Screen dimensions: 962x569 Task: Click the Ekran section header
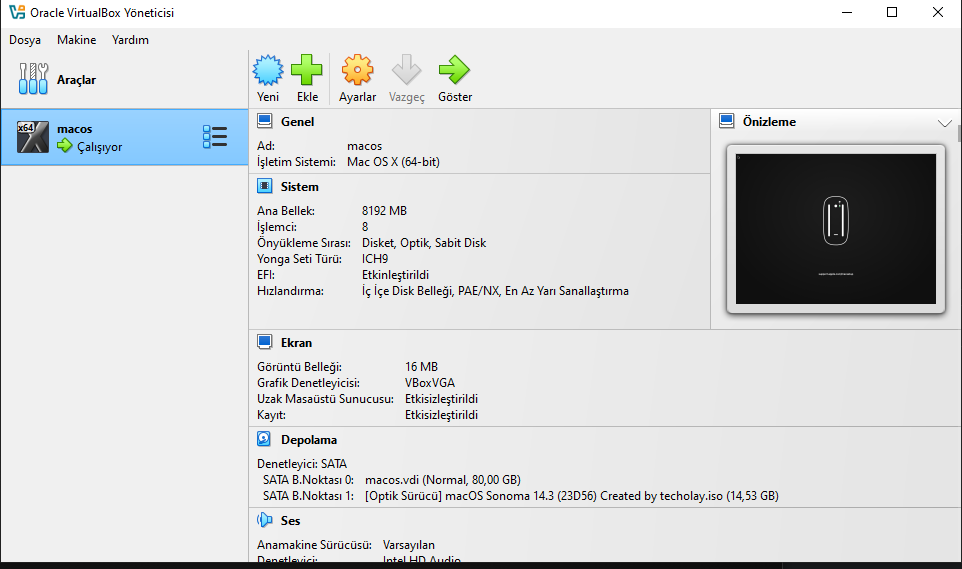296,343
